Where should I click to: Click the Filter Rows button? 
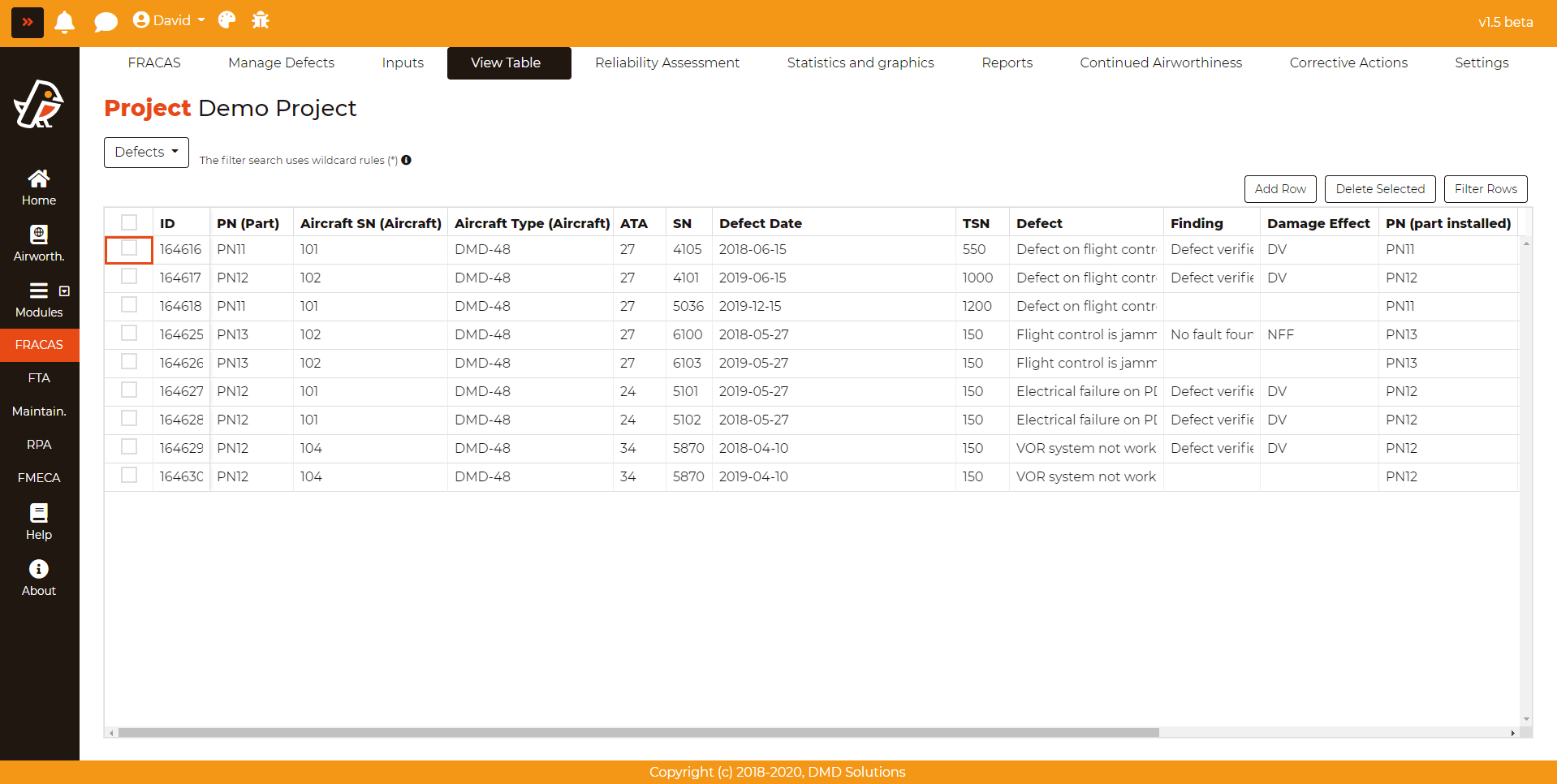(1485, 189)
